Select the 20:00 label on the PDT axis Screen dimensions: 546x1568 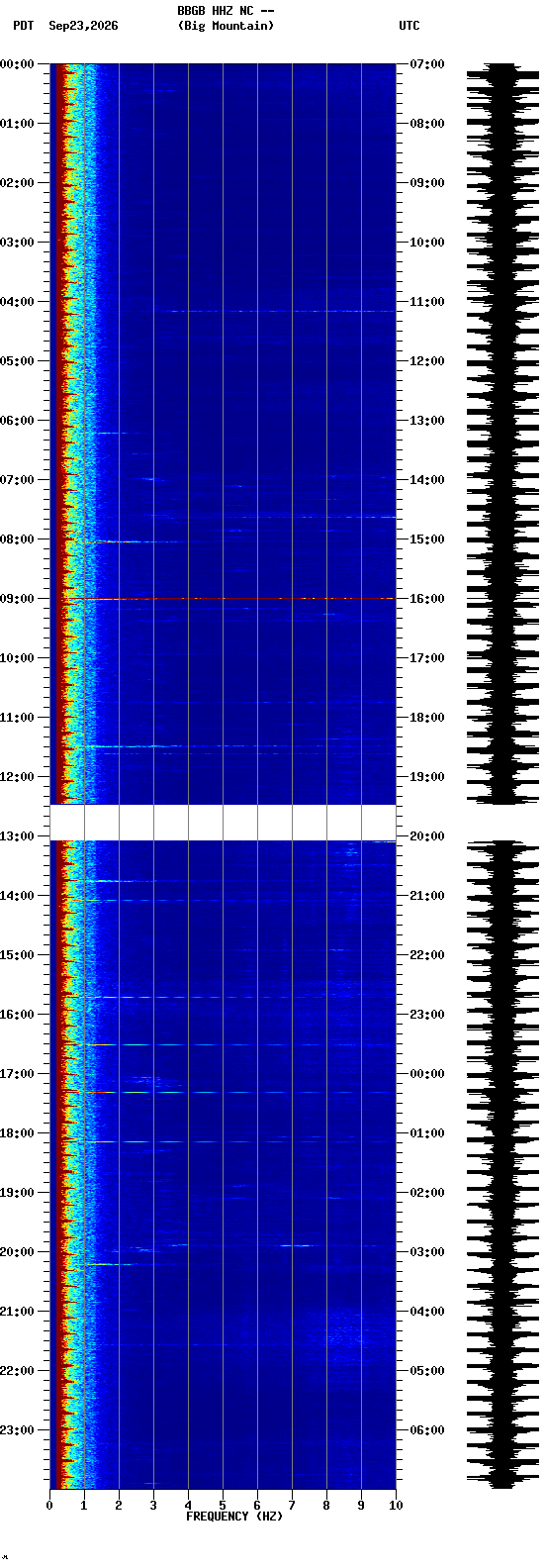[x=18, y=1252]
